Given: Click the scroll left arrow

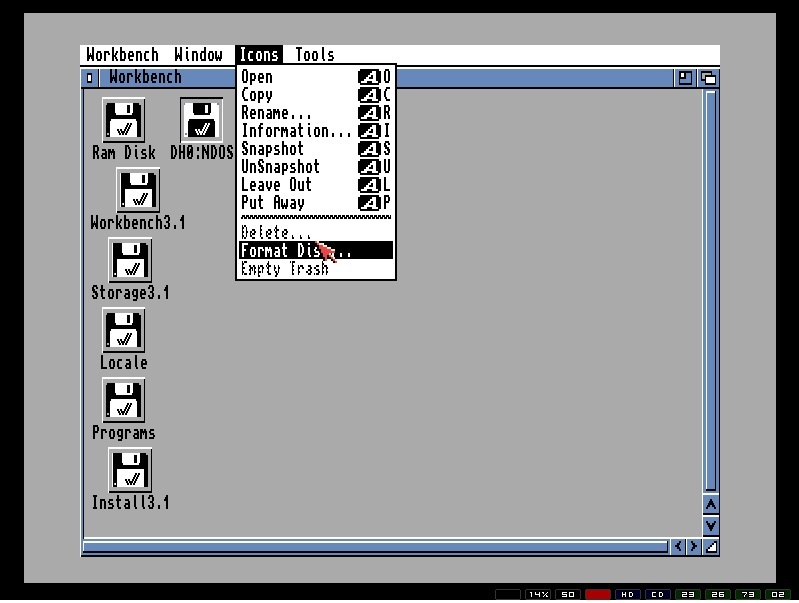Looking at the screenshot, I should 678,547.
